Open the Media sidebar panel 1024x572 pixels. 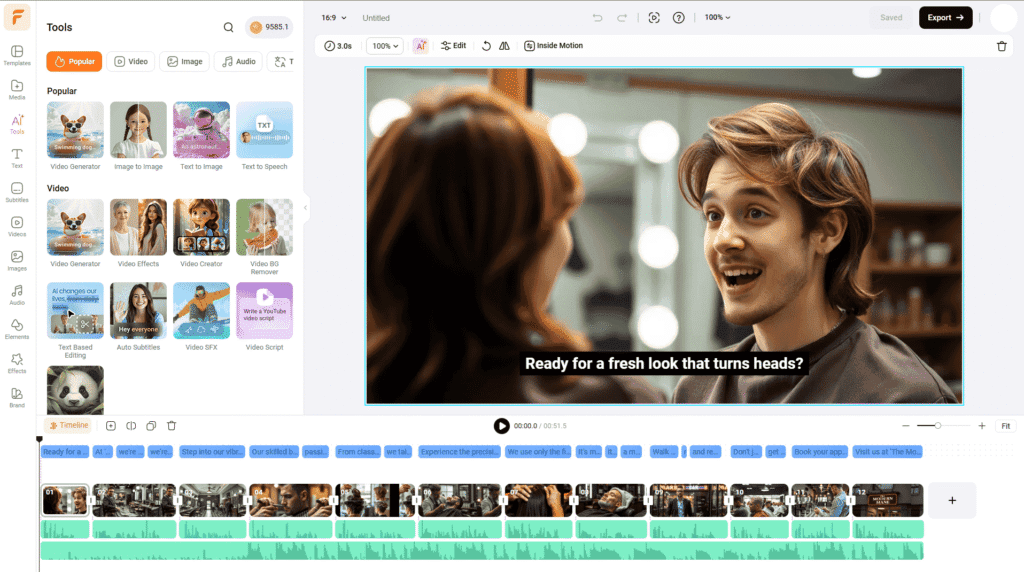click(17, 89)
